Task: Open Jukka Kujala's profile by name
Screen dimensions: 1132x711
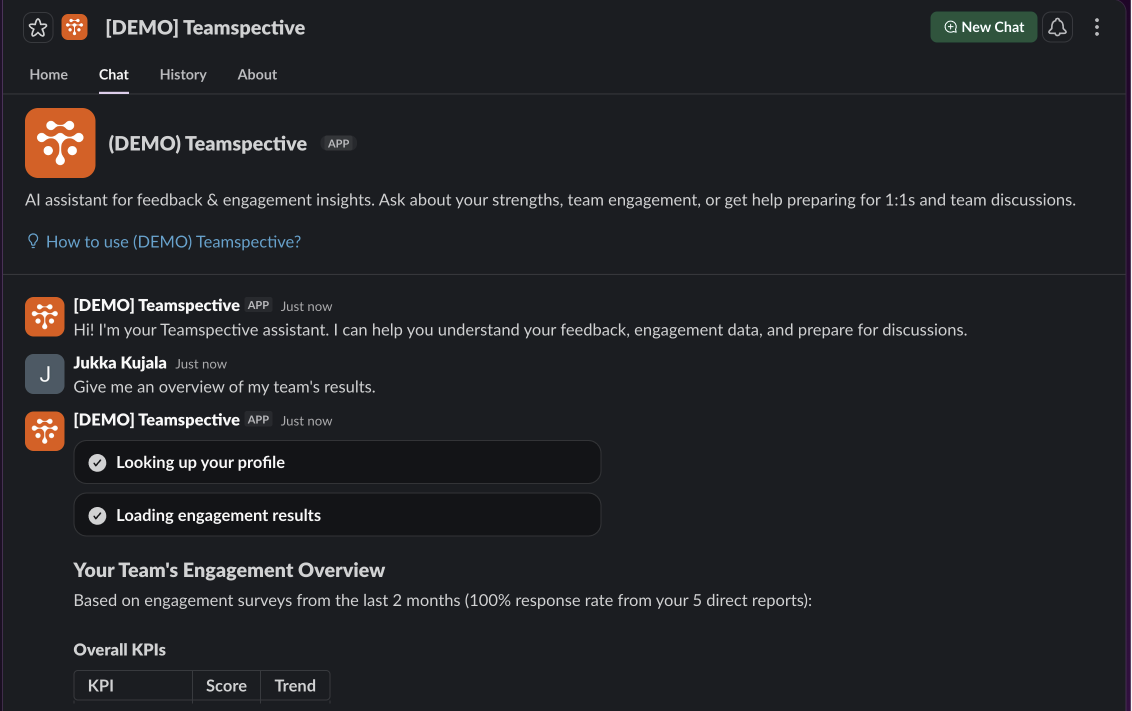Action: click(x=120, y=362)
